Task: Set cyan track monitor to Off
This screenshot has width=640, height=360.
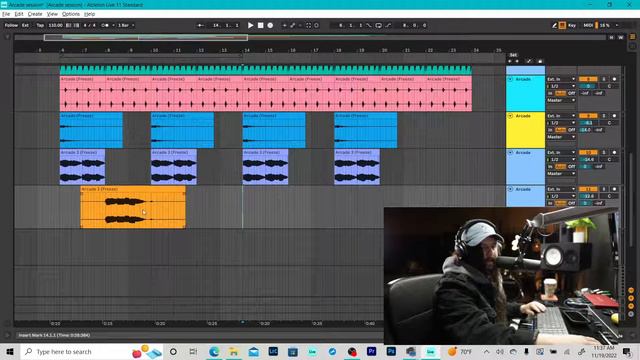Action: click(571, 93)
